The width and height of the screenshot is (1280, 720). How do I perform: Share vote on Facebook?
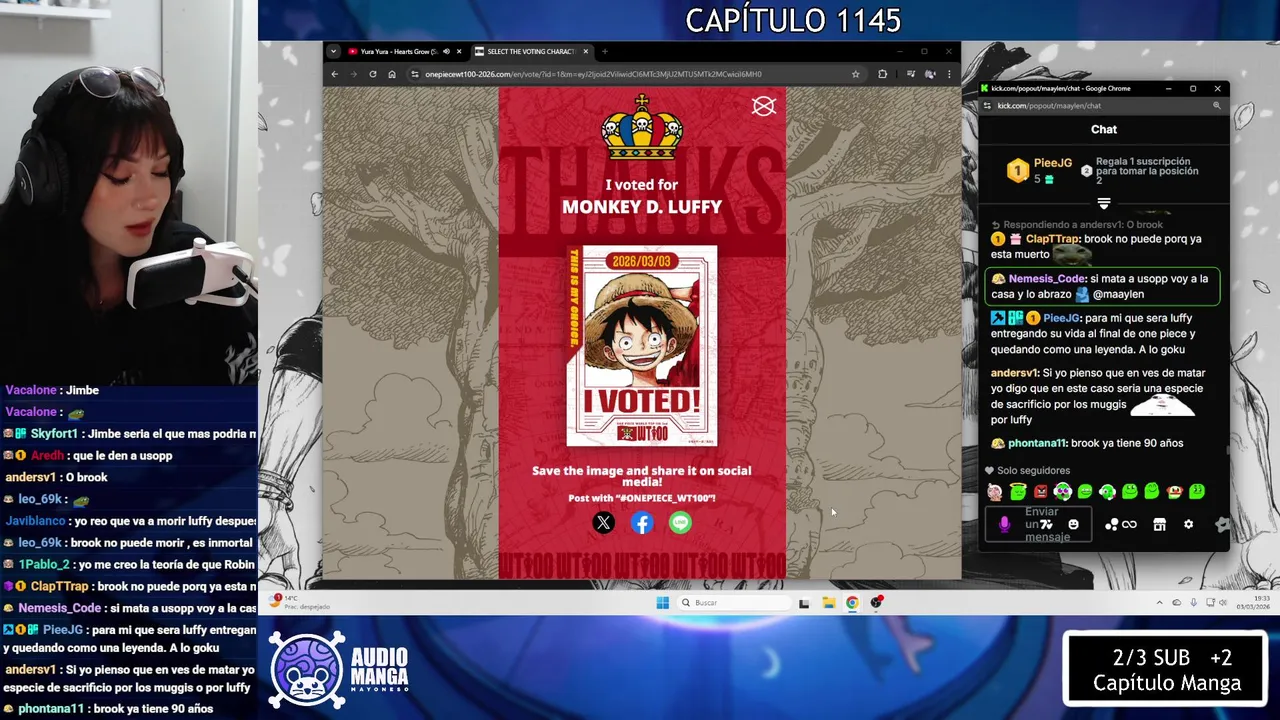[x=642, y=522]
